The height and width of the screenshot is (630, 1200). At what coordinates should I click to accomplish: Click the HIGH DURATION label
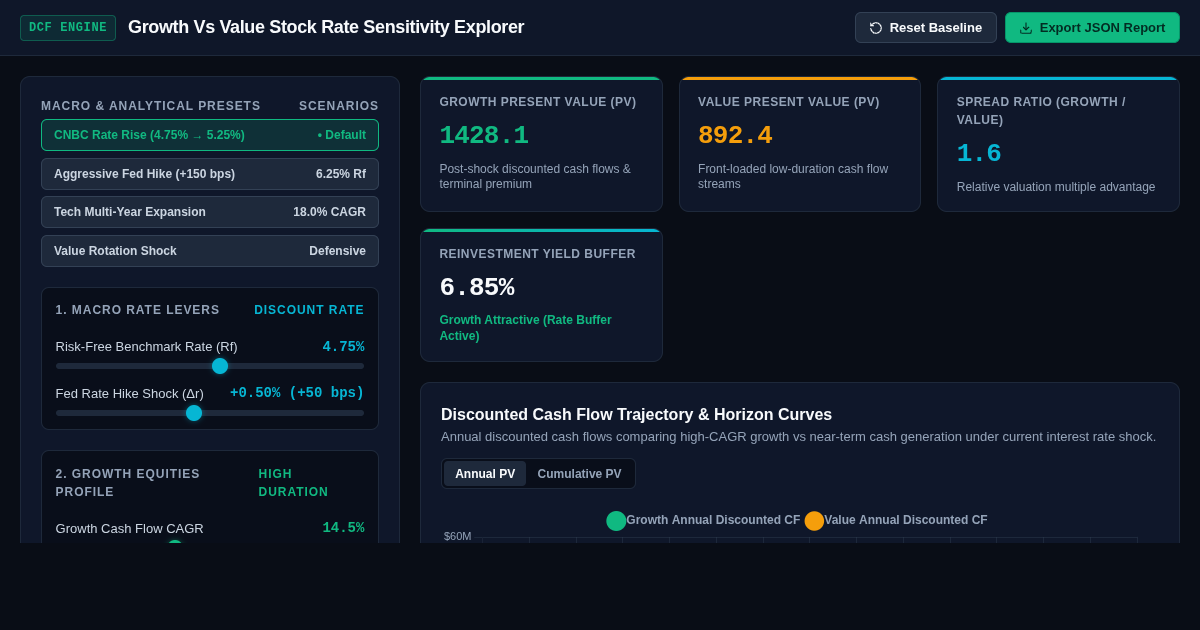pyautogui.click(x=293, y=483)
